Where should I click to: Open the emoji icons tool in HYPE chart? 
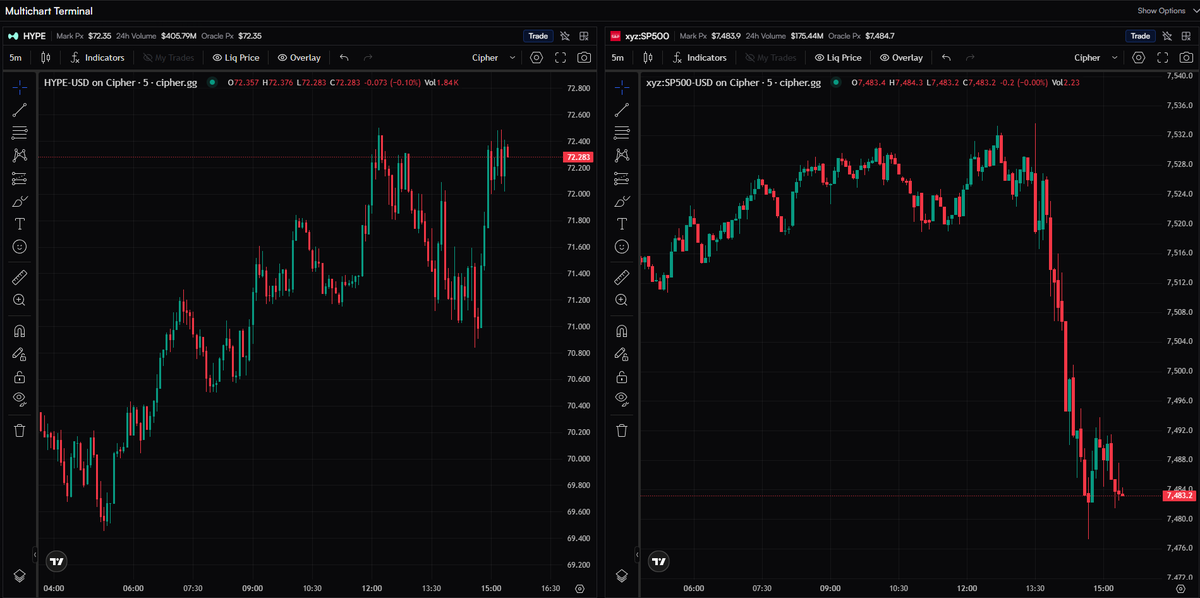click(x=19, y=246)
